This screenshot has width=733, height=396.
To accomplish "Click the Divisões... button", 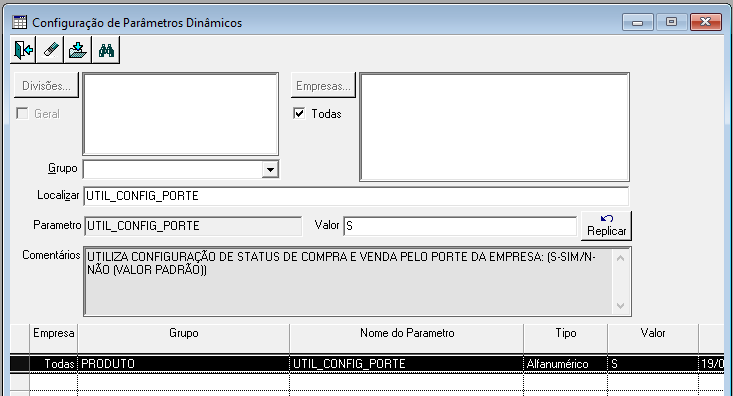I will (x=46, y=86).
